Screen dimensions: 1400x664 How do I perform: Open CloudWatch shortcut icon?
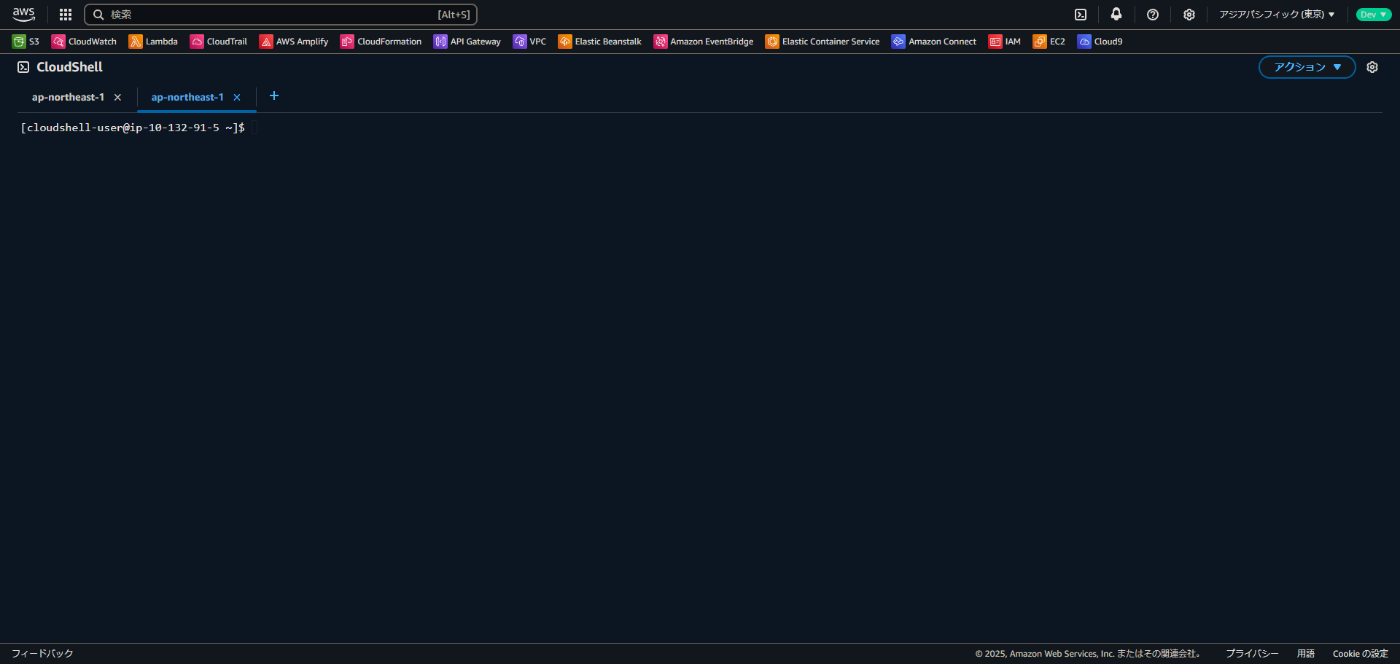58,42
